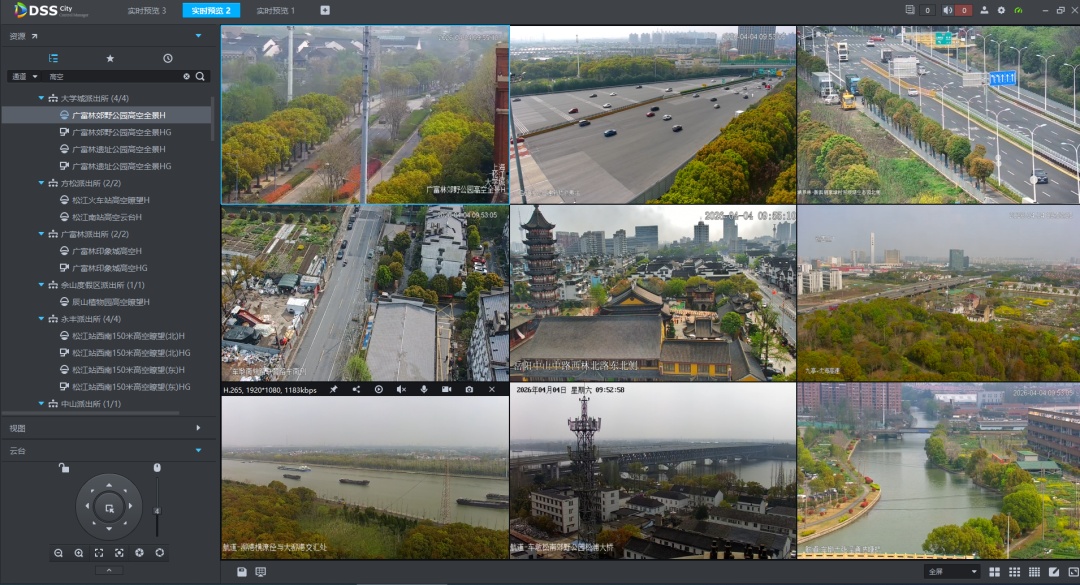Take a snapshot with the camera icon
The width and height of the screenshot is (1080, 585).
[469, 389]
